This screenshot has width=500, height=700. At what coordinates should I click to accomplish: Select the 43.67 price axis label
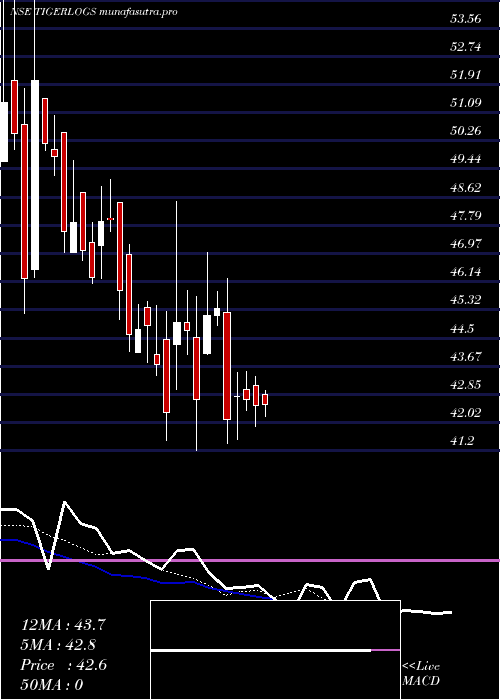466,357
